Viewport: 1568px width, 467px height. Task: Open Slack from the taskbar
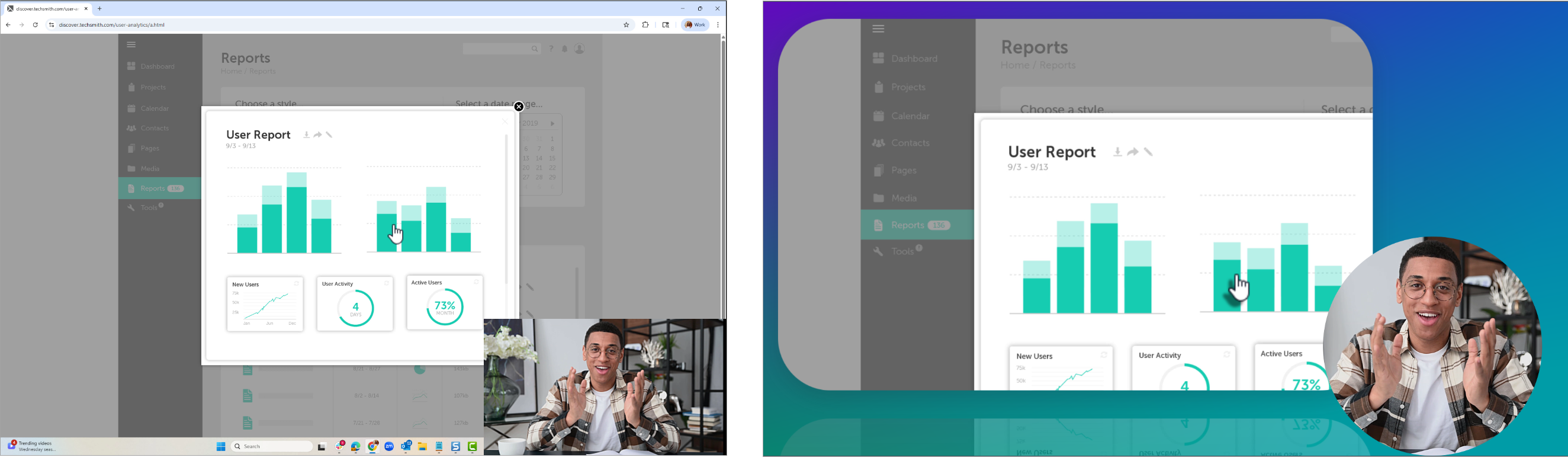tap(340, 447)
